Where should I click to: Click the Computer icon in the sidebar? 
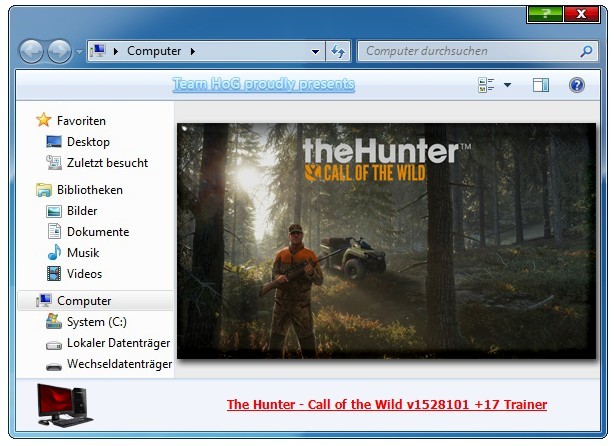[44, 300]
